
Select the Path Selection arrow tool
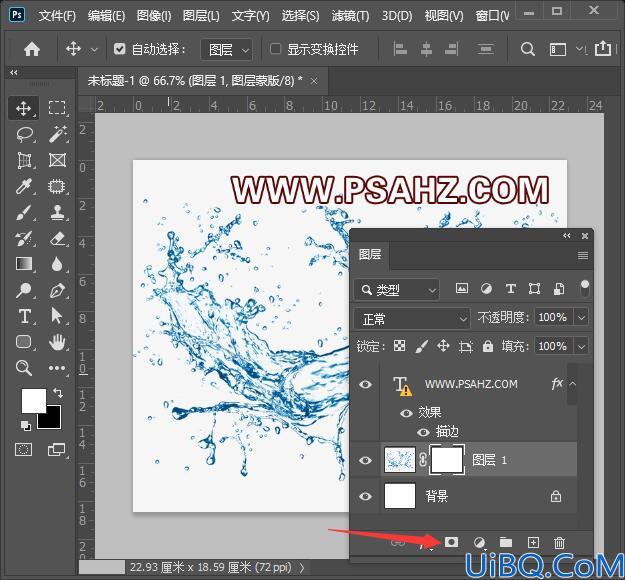point(57,316)
